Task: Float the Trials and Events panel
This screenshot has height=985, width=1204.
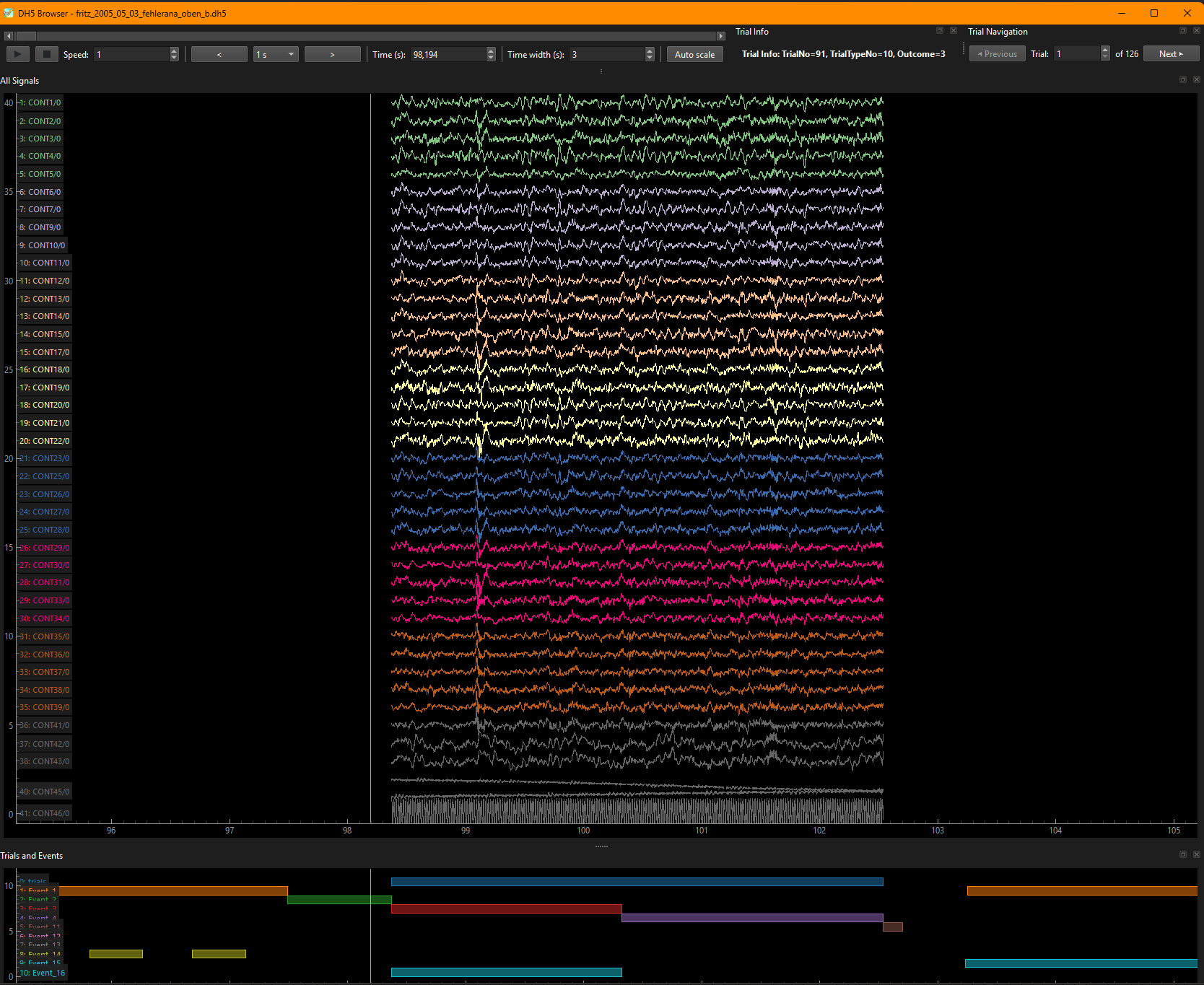Action: pos(1183,854)
